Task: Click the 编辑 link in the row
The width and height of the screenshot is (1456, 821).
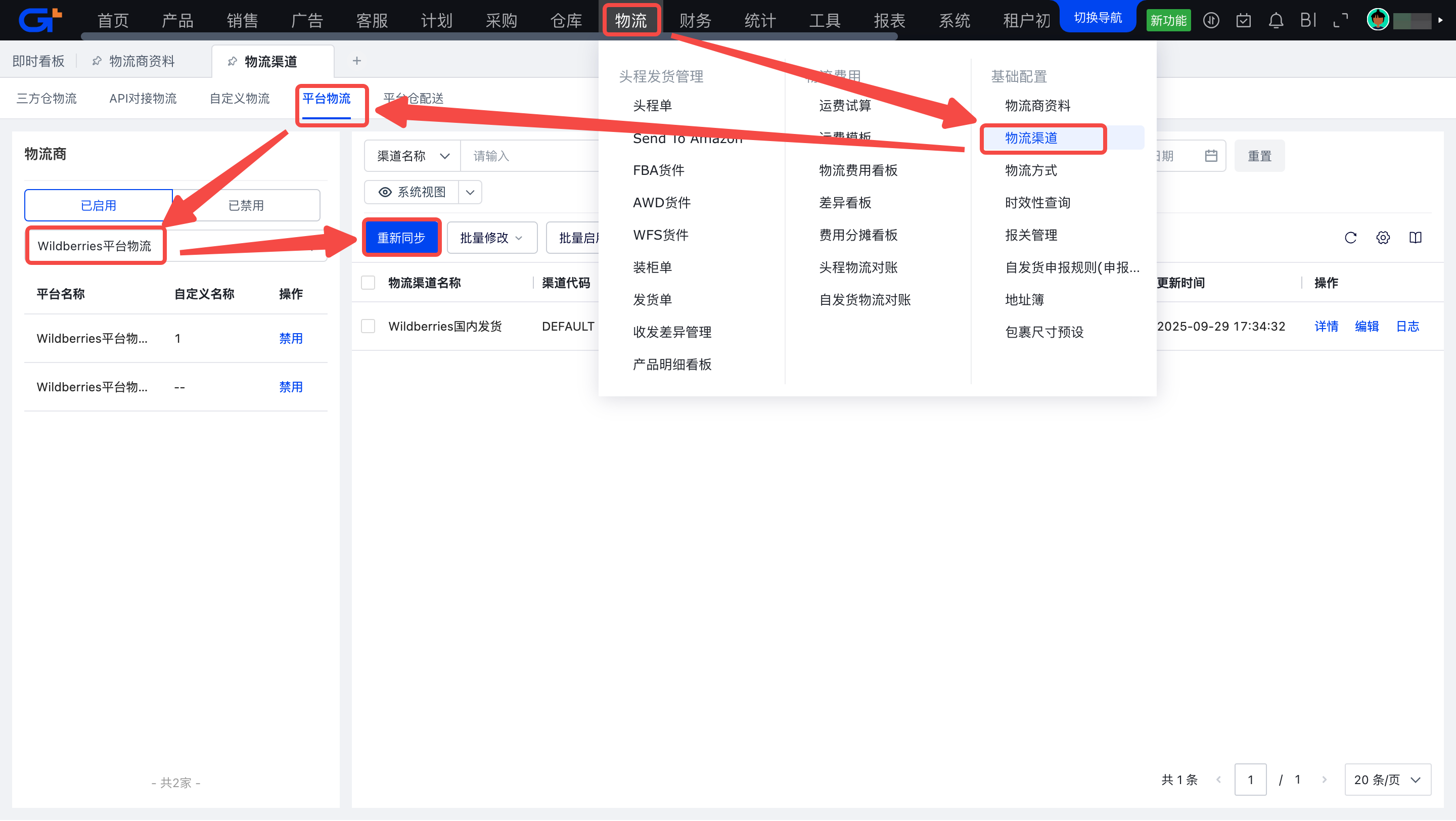Action: [x=1366, y=326]
